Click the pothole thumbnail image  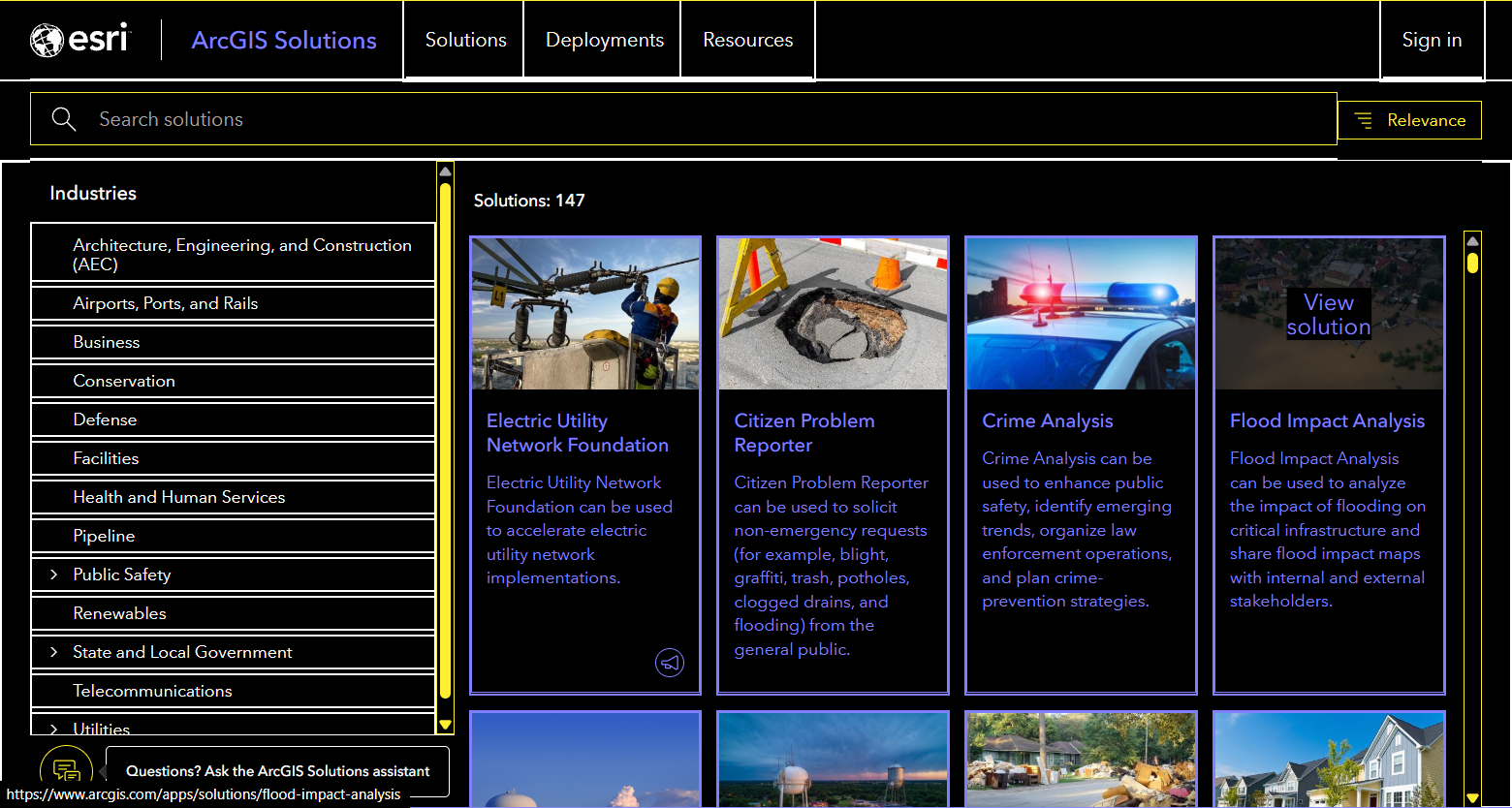(833, 314)
